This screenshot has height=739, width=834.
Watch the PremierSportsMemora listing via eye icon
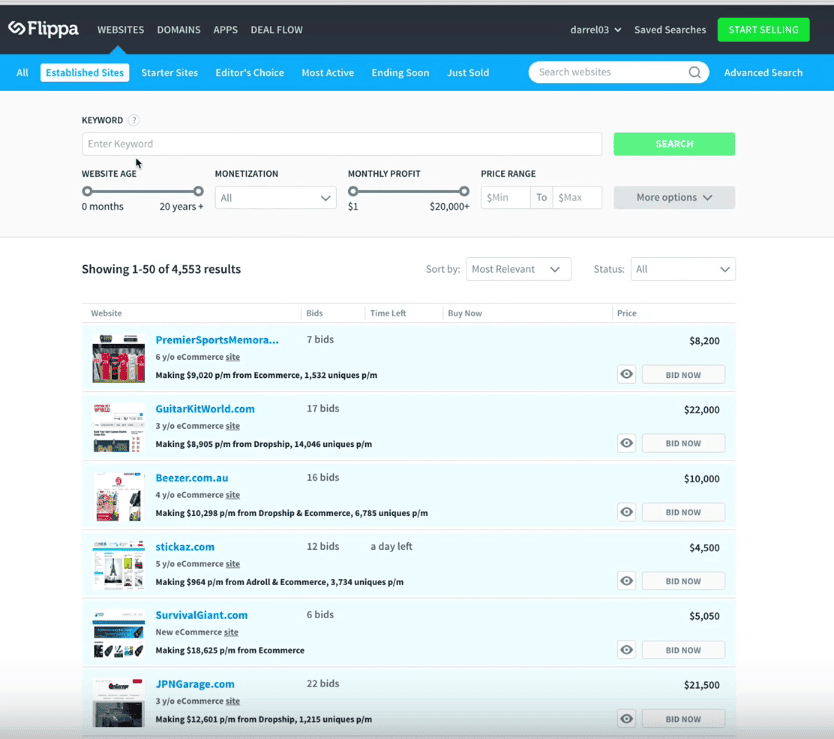click(627, 375)
